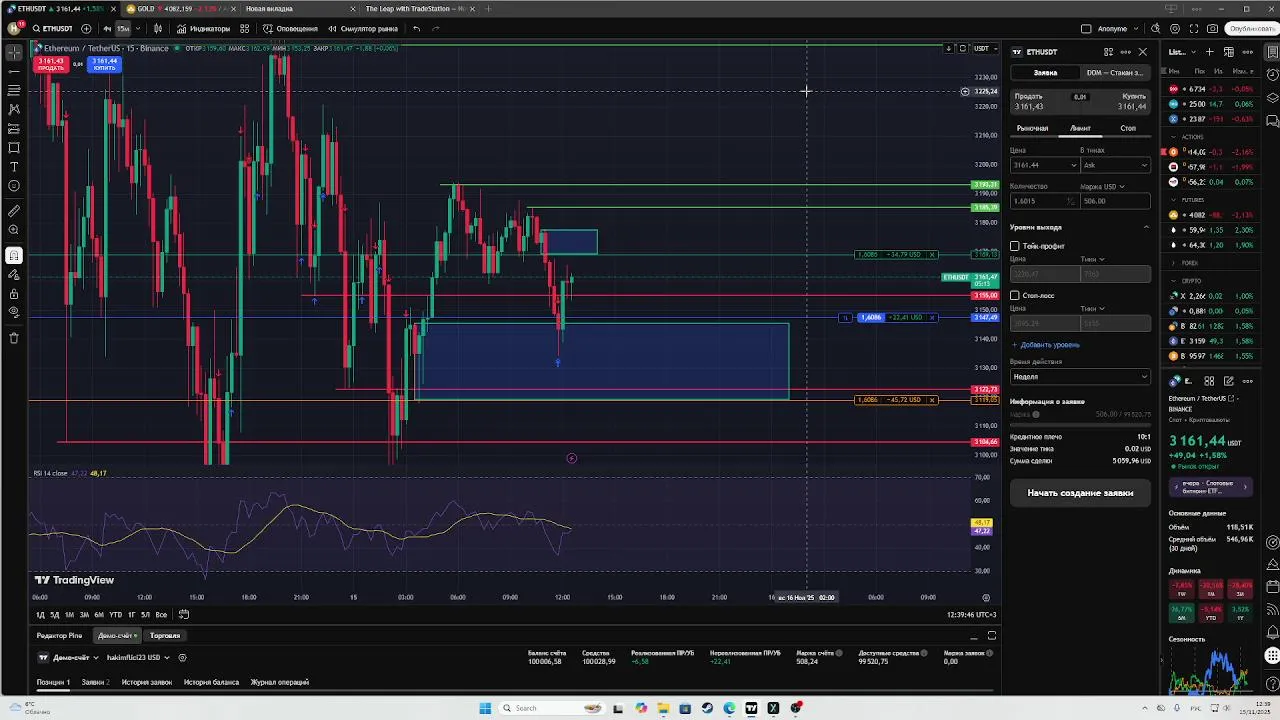Select the patterns drawing tool

coord(14,109)
